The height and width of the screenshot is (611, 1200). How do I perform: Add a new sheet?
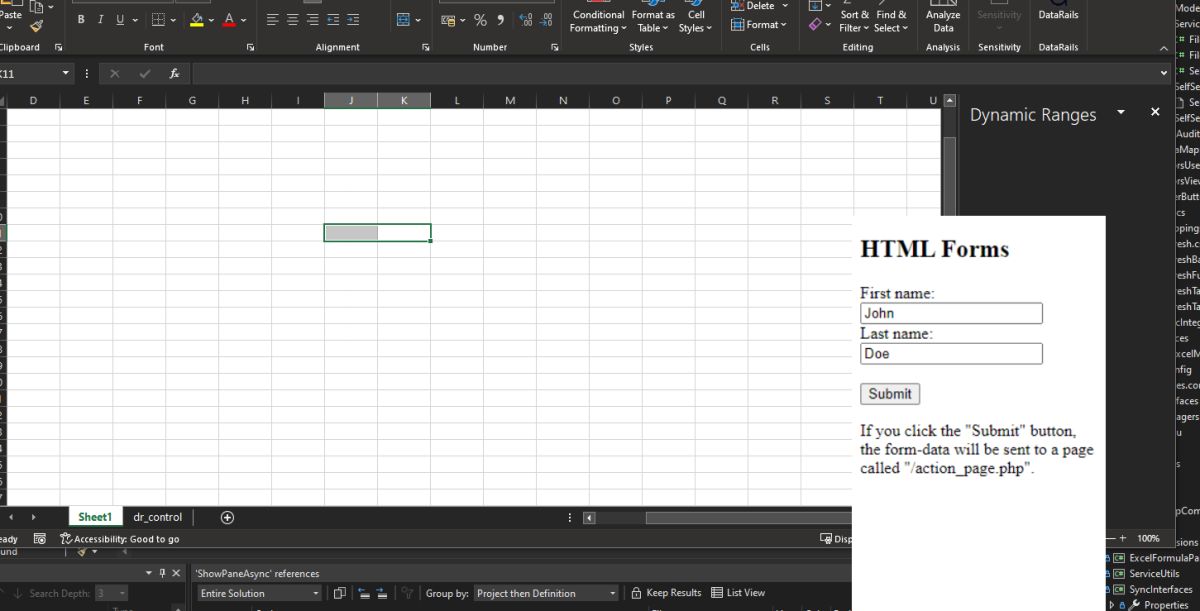click(x=227, y=517)
